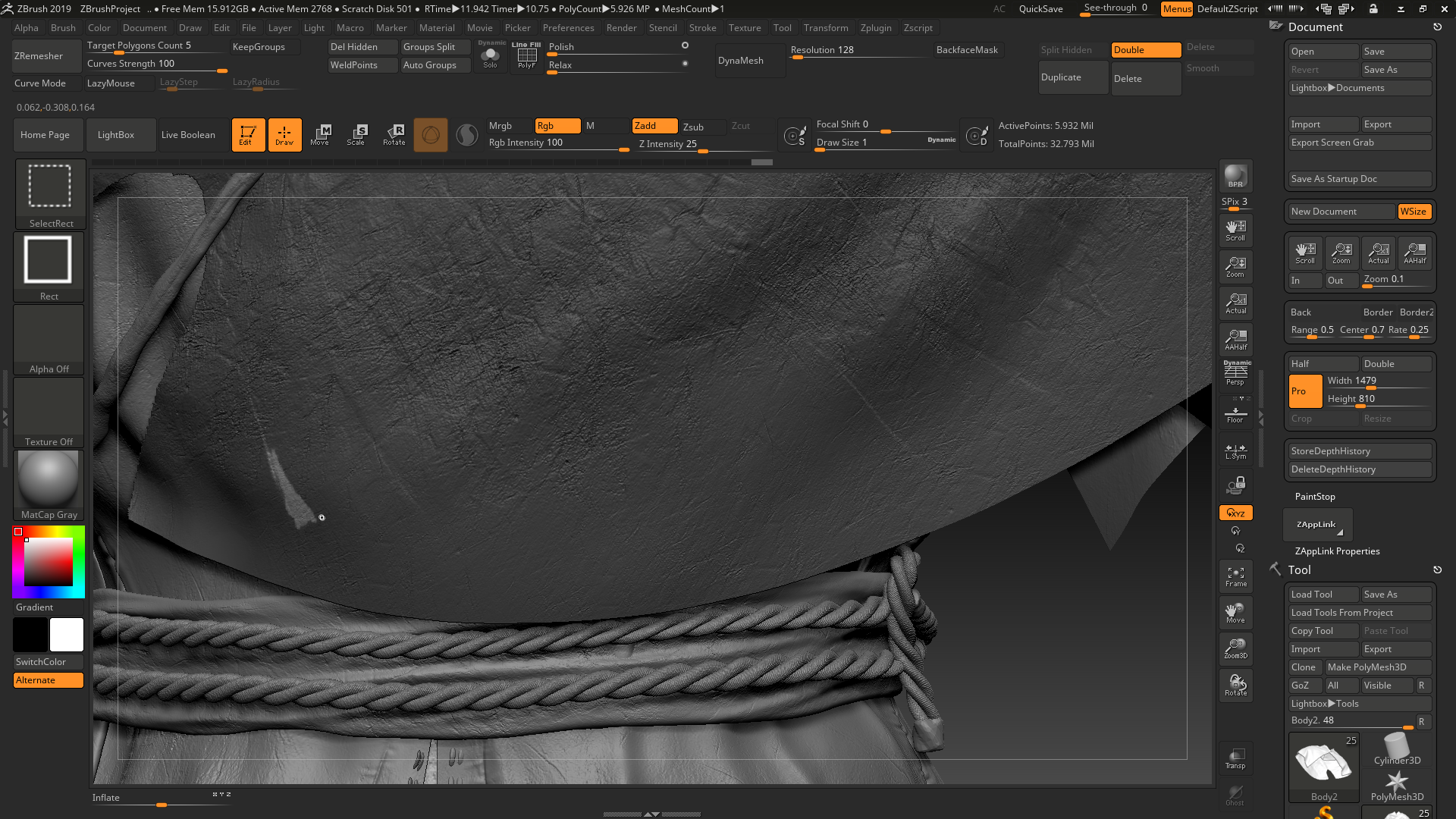
Task: Click the right-shelf Move hand icon
Action: point(1235,613)
